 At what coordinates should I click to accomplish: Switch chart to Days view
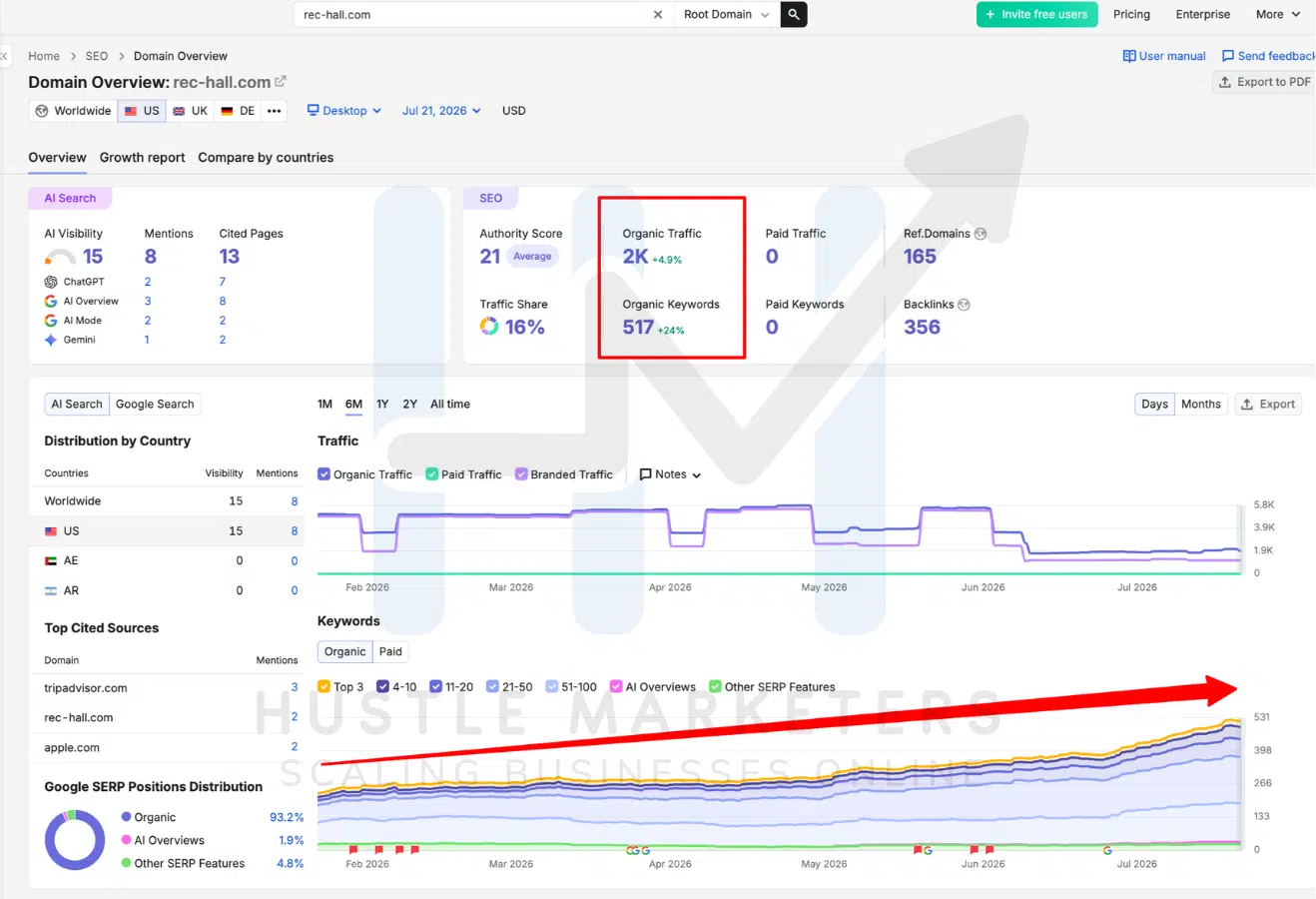[1154, 405]
